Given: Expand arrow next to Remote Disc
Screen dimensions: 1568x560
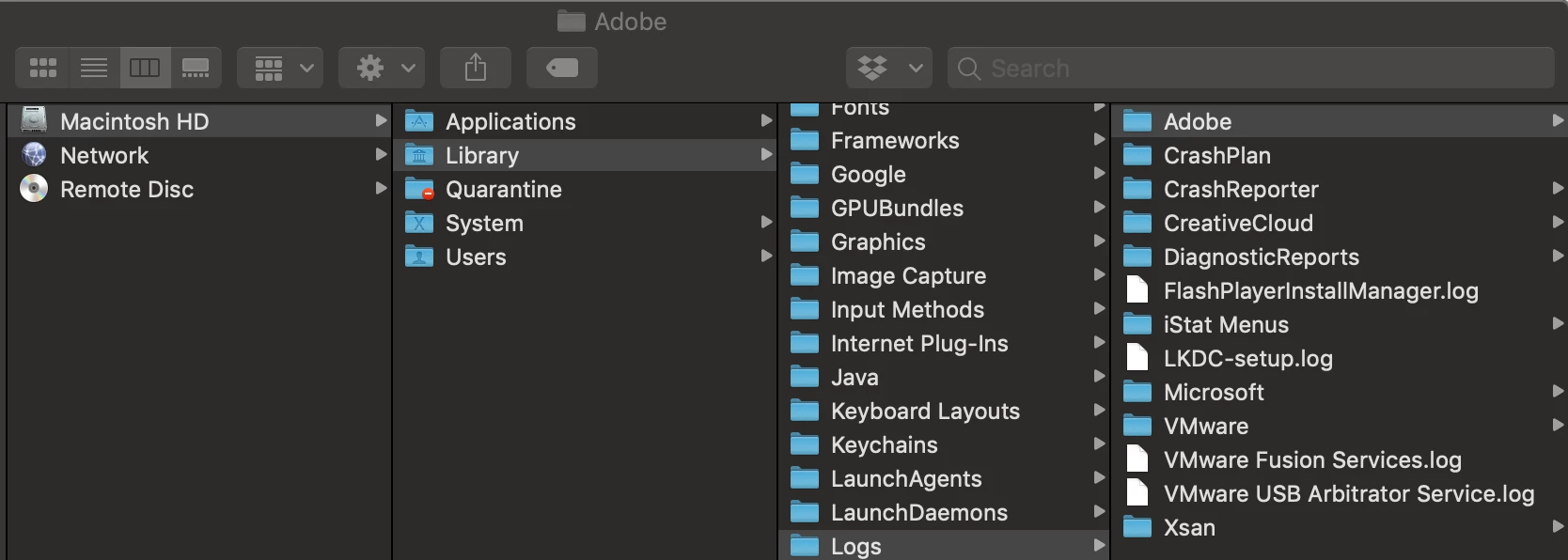Looking at the screenshot, I should pos(381,188).
